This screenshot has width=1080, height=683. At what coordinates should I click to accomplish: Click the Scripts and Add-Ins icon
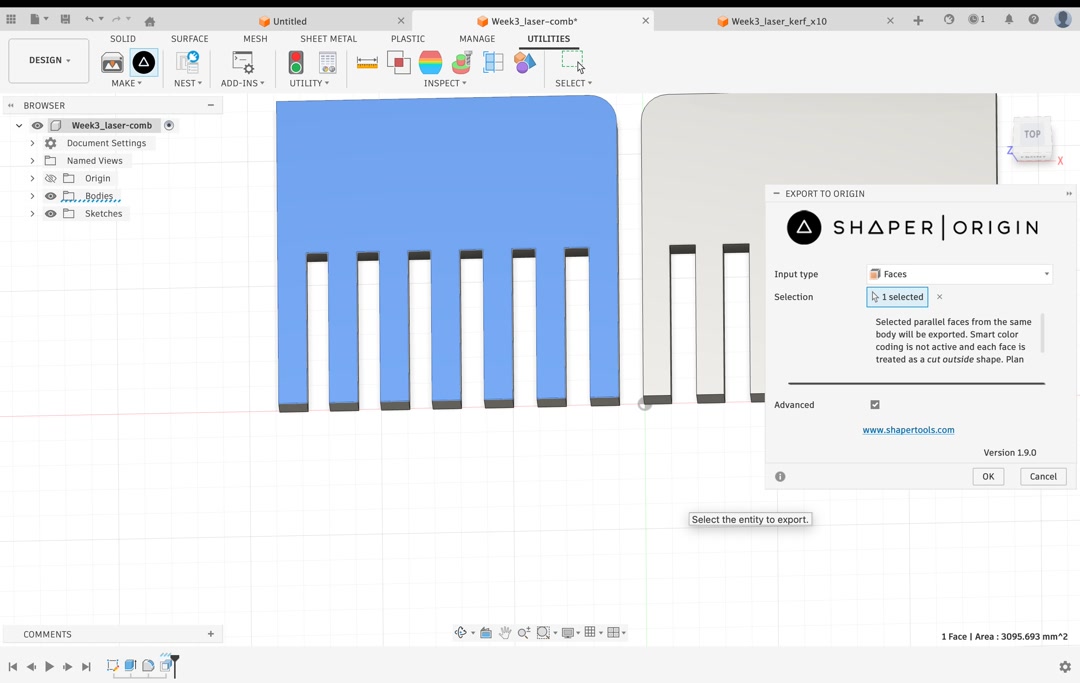(242, 63)
